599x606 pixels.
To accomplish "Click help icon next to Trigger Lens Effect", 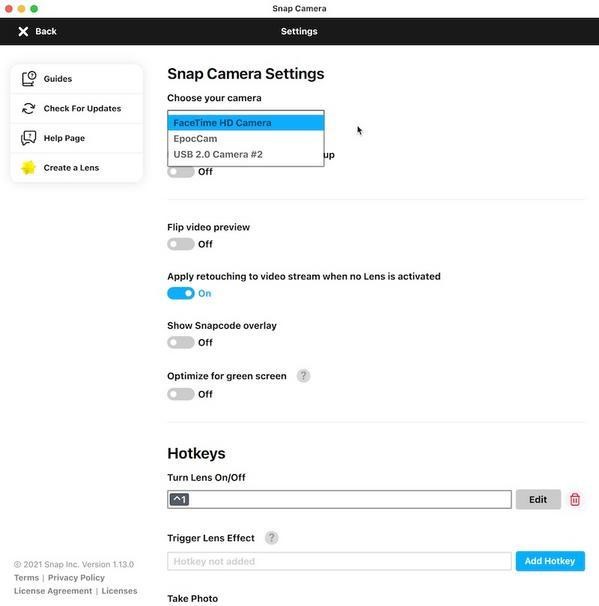I will (x=272, y=538).
